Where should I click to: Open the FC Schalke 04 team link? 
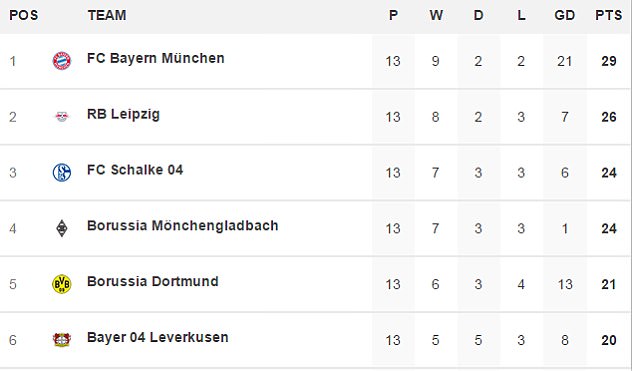(135, 170)
